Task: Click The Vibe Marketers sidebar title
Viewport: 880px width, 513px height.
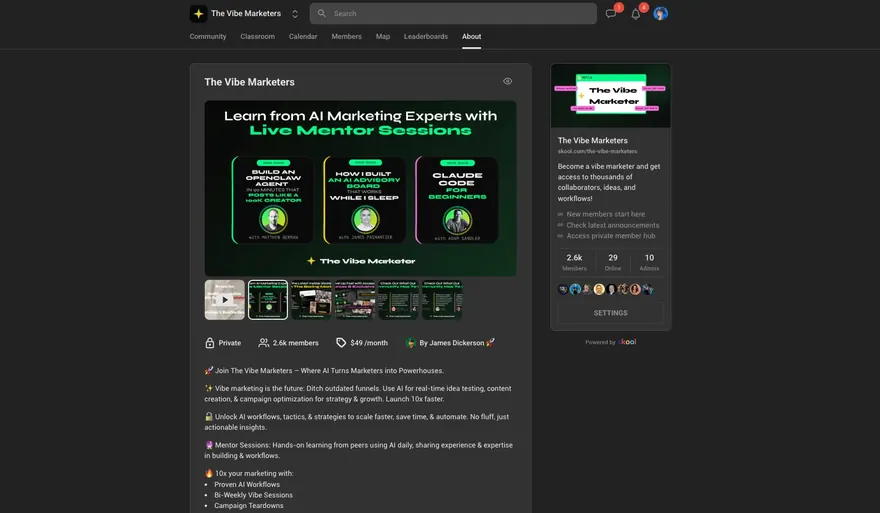Action: (x=593, y=140)
